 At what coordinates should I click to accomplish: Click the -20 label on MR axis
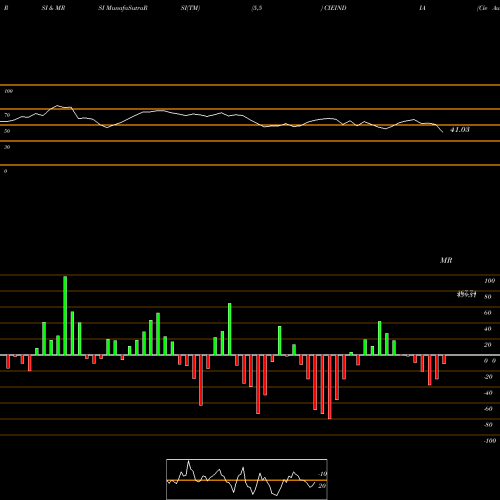(488, 377)
